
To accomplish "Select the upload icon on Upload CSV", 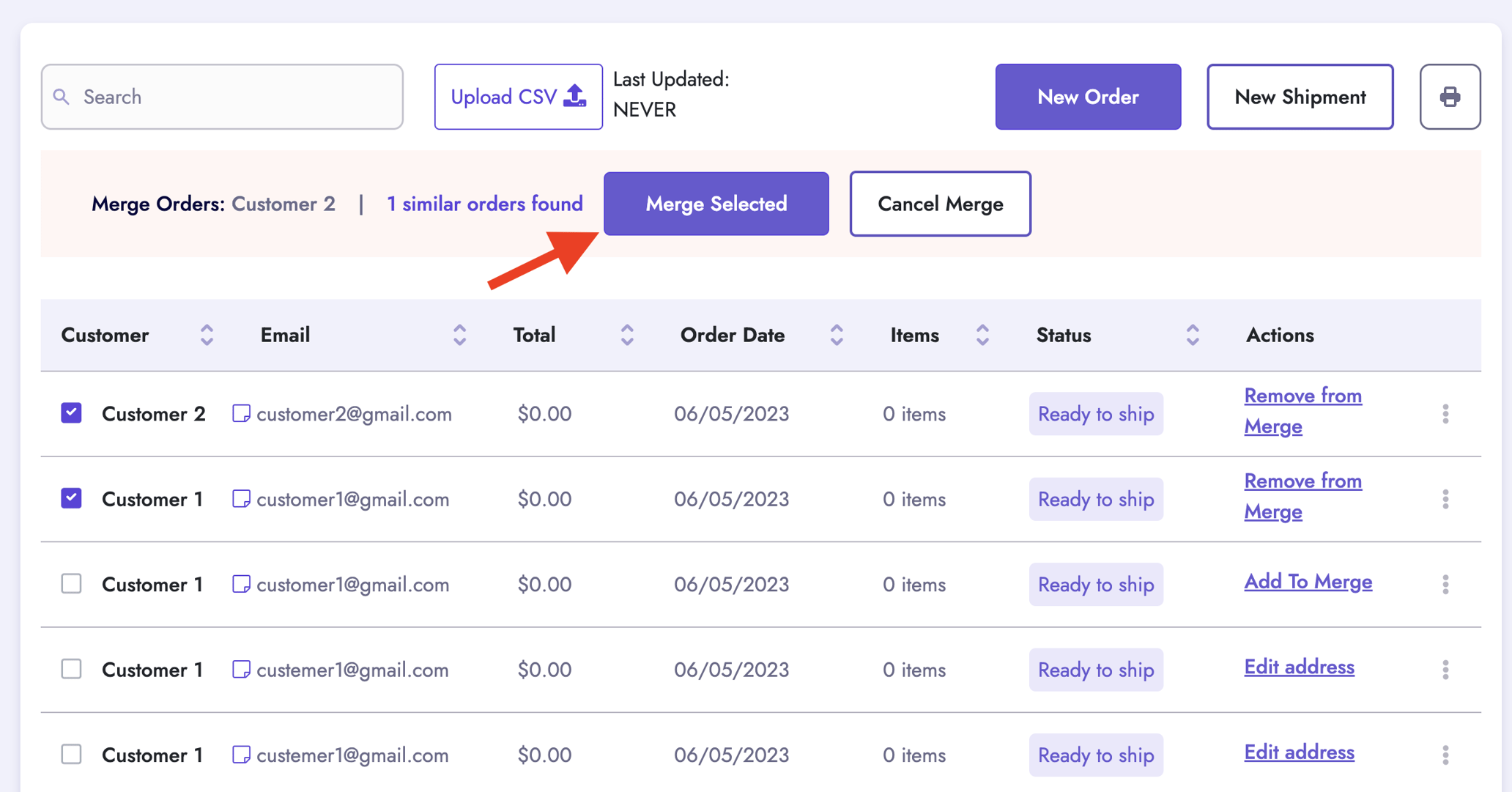I will point(574,95).
